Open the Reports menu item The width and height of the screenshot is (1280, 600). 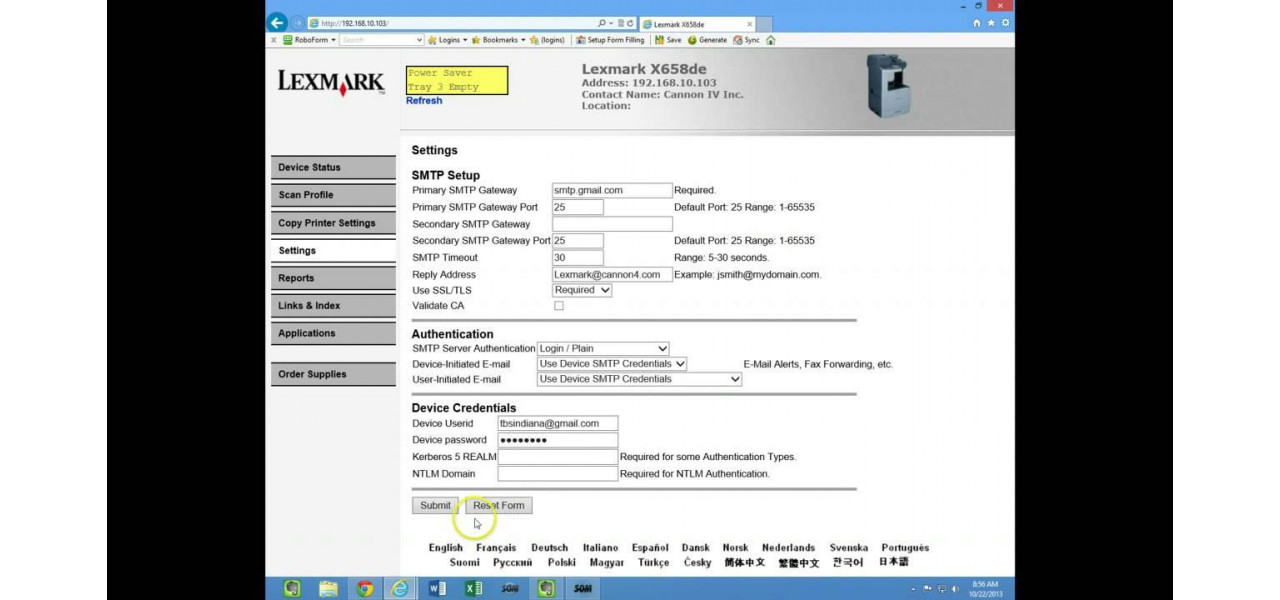[x=334, y=278]
